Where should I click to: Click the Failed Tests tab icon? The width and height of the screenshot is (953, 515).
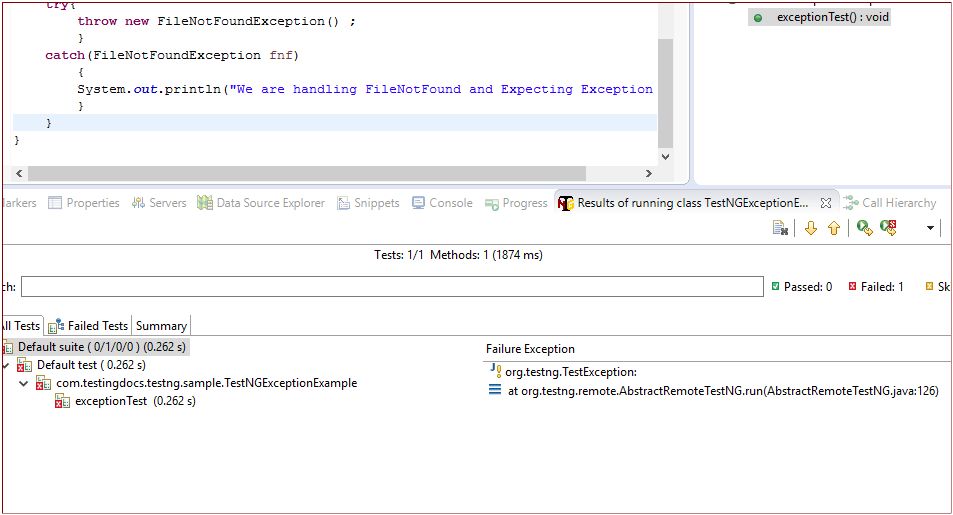pyautogui.click(x=56, y=327)
